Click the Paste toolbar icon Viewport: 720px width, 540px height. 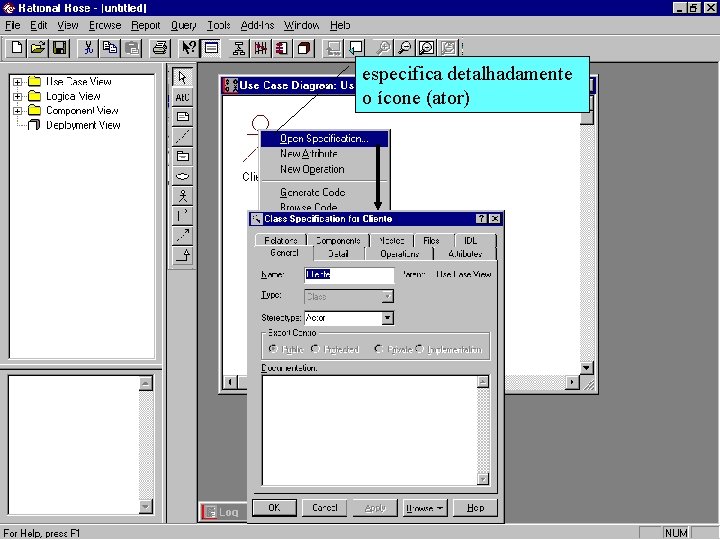tap(132, 48)
